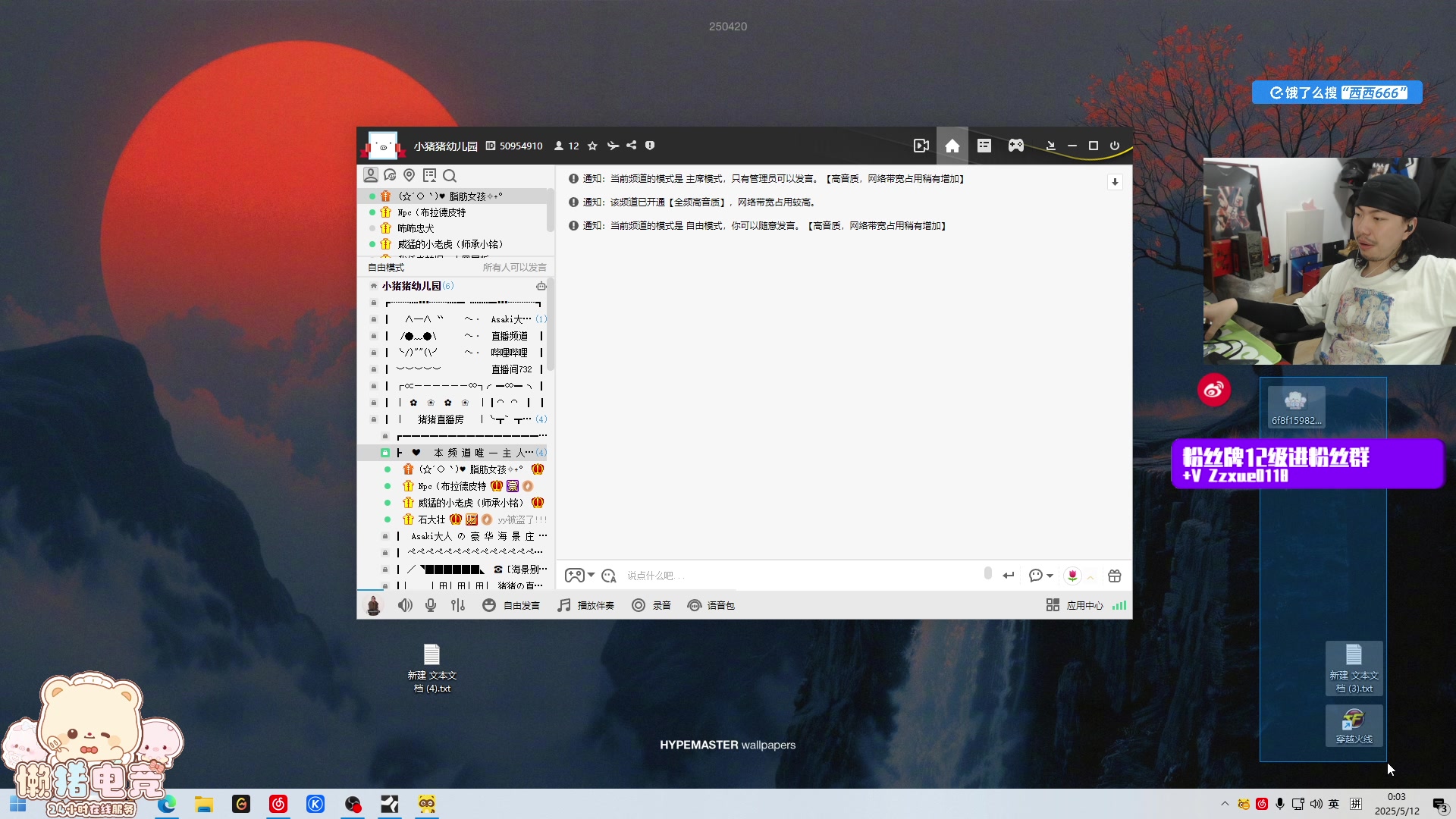1456x819 pixels.
Task: Select 威猛的小老虎 in the top member list
Action: 450,244
